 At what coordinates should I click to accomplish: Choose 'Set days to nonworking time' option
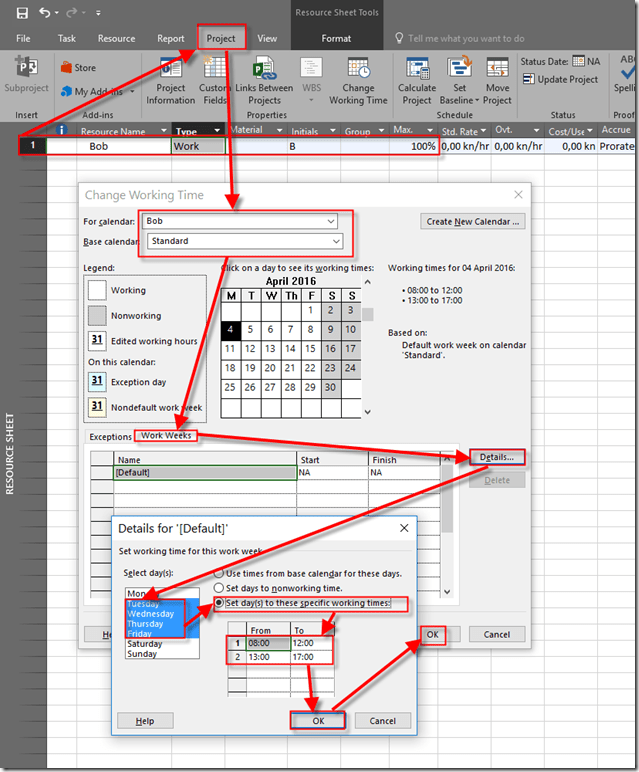pos(219,588)
